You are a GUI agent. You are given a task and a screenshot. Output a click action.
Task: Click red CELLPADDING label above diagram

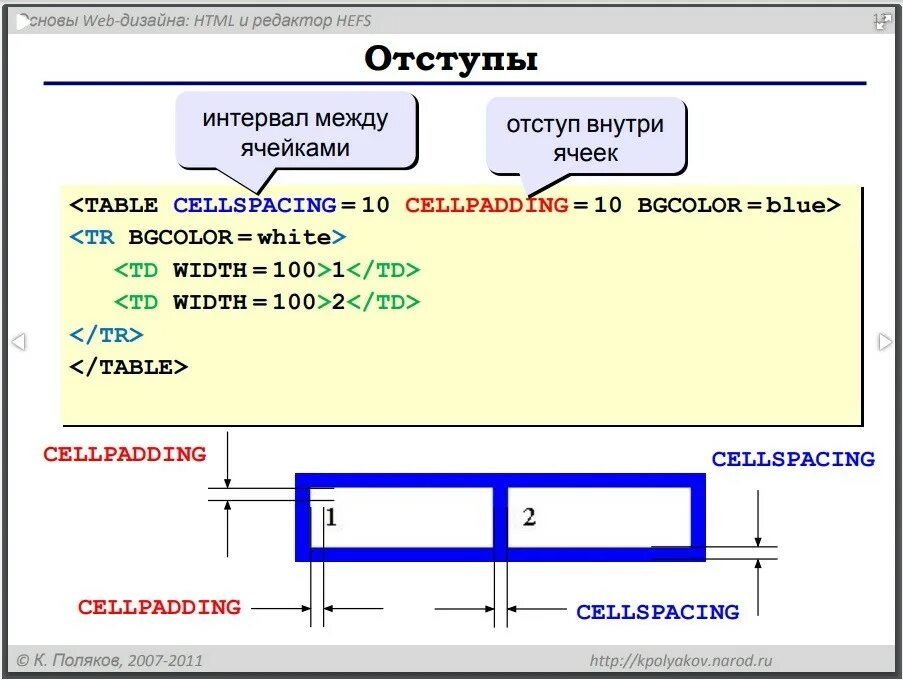point(125,454)
